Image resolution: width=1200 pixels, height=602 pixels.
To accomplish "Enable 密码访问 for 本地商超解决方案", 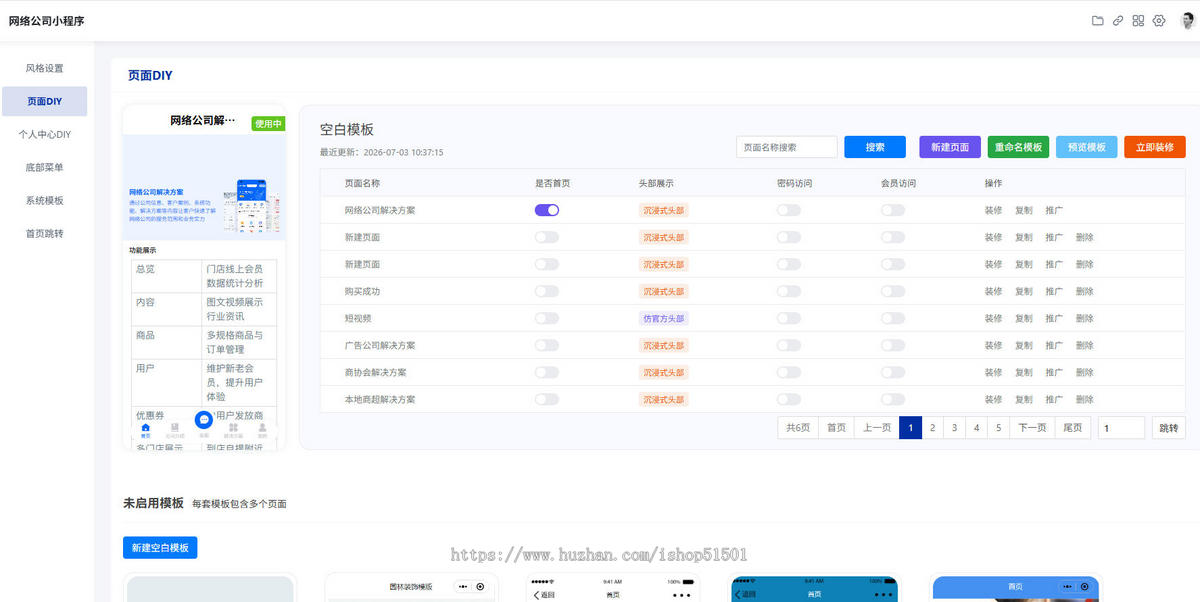I will click(x=789, y=399).
